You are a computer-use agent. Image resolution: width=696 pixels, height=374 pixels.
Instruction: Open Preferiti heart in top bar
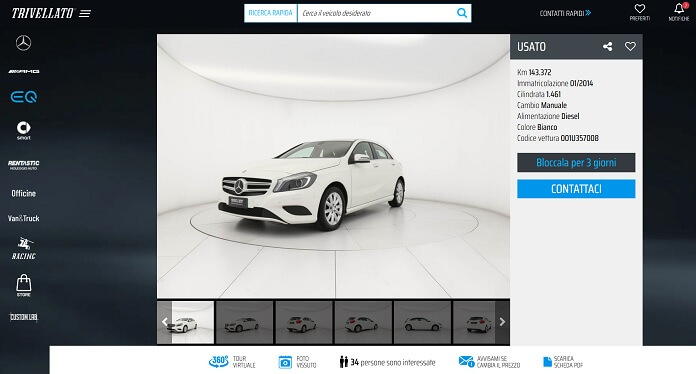coord(640,12)
